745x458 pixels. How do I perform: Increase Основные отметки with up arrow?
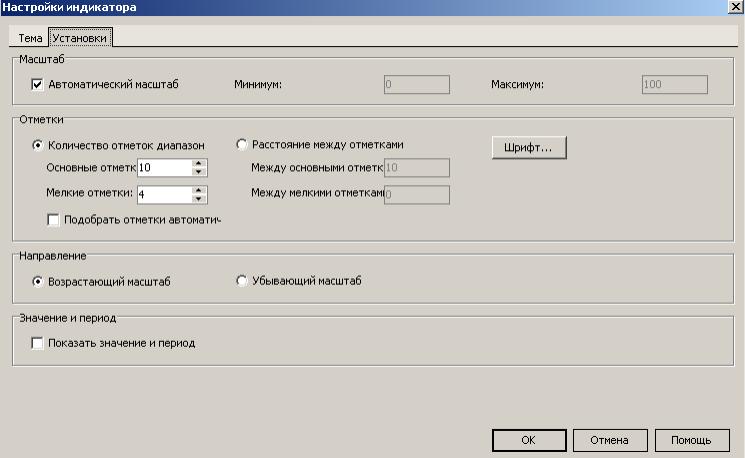pyautogui.click(x=199, y=163)
